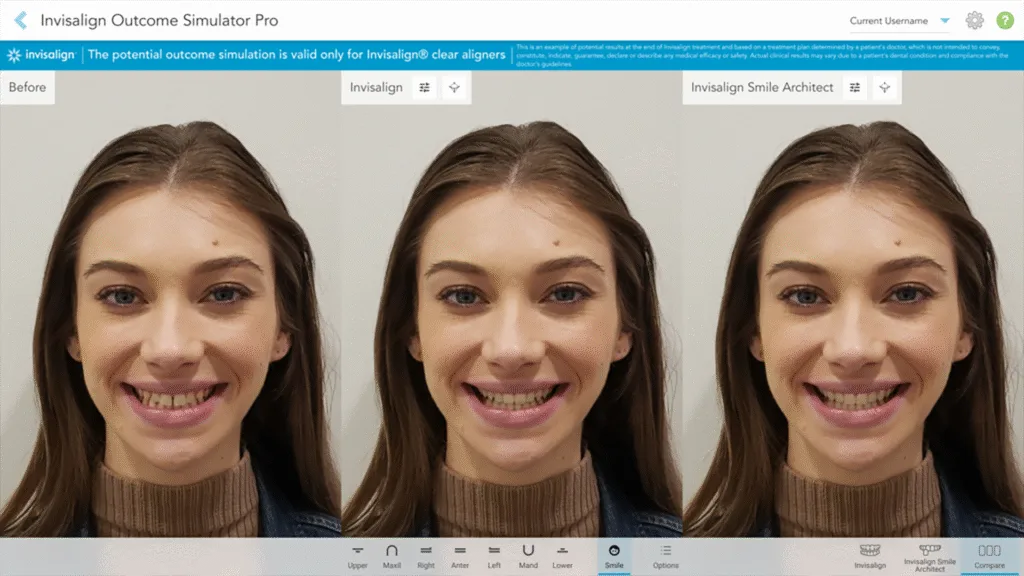This screenshot has width=1024, height=576.
Task: Select the Invisalign Smile Architect panel header
Action: coord(761,87)
